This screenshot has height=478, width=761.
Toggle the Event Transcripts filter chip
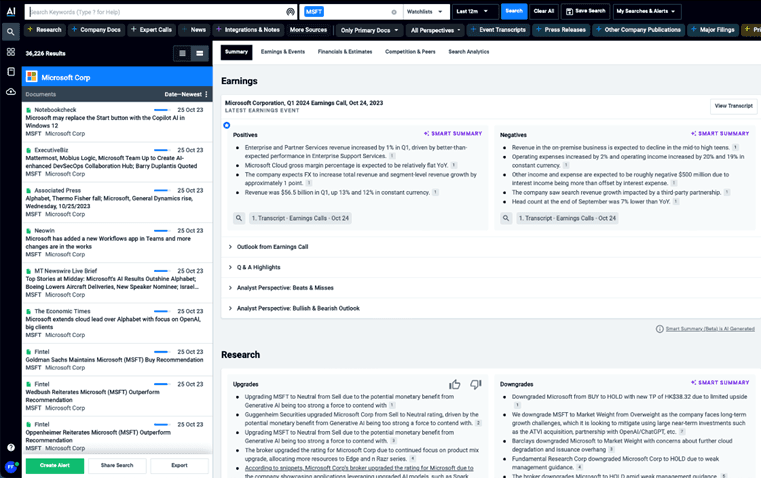498,30
